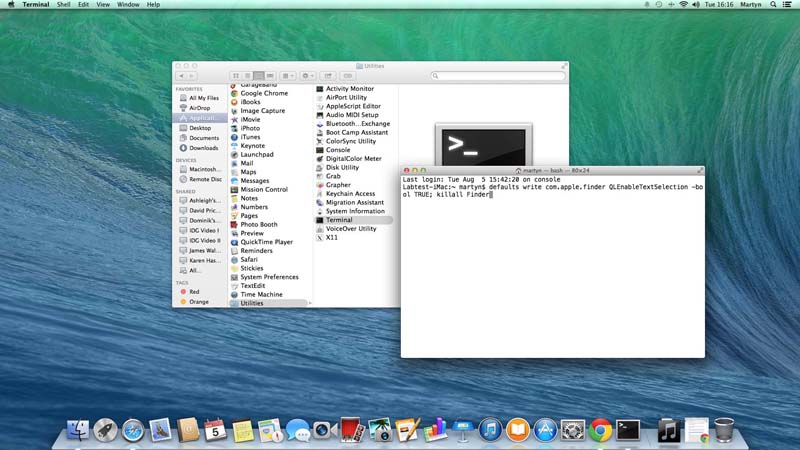Click the Terminal command prompt line
Viewport: 800px width, 450px height.
coord(553,190)
